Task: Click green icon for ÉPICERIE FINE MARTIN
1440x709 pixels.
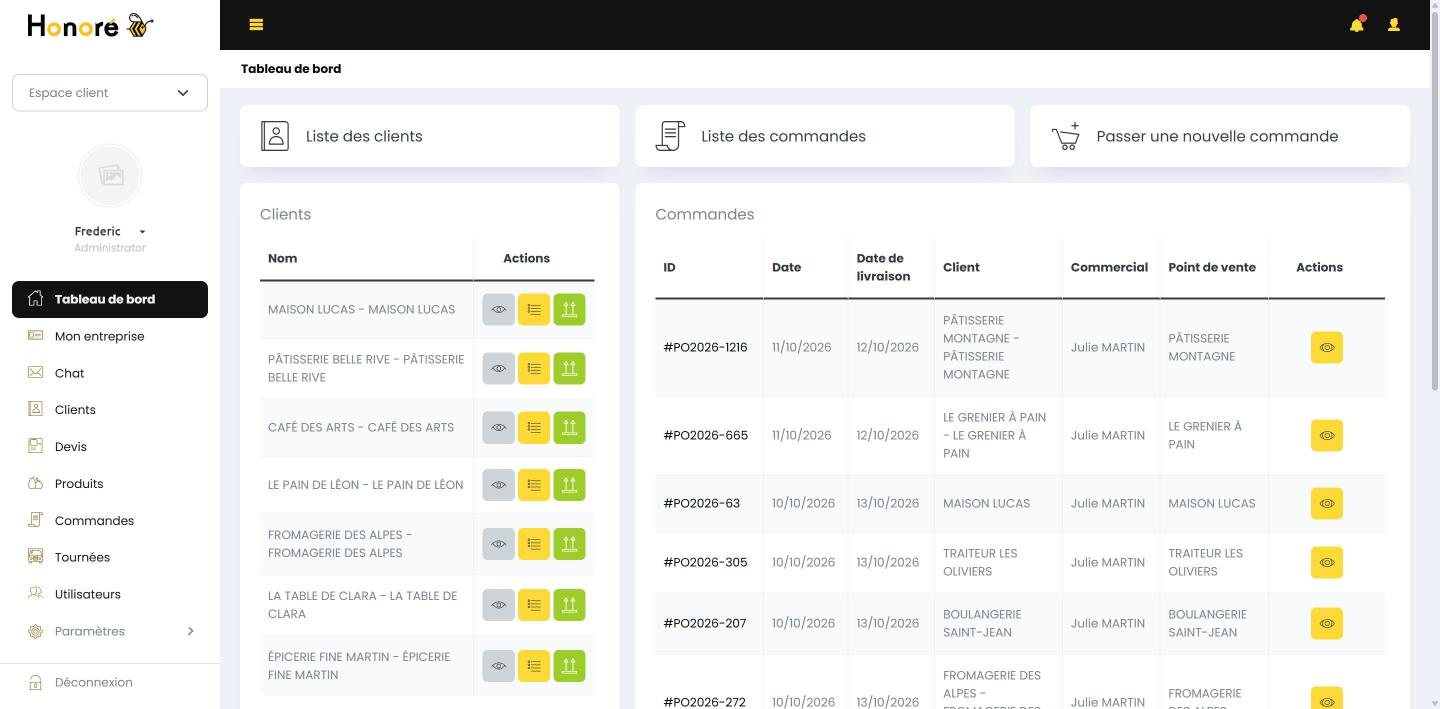Action: click(x=569, y=666)
